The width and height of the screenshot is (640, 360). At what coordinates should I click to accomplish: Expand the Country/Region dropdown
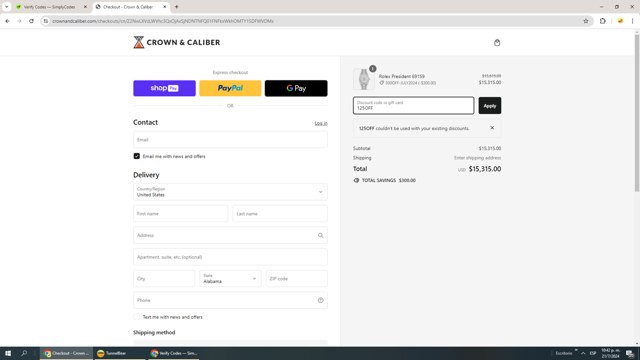pyautogui.click(x=230, y=192)
